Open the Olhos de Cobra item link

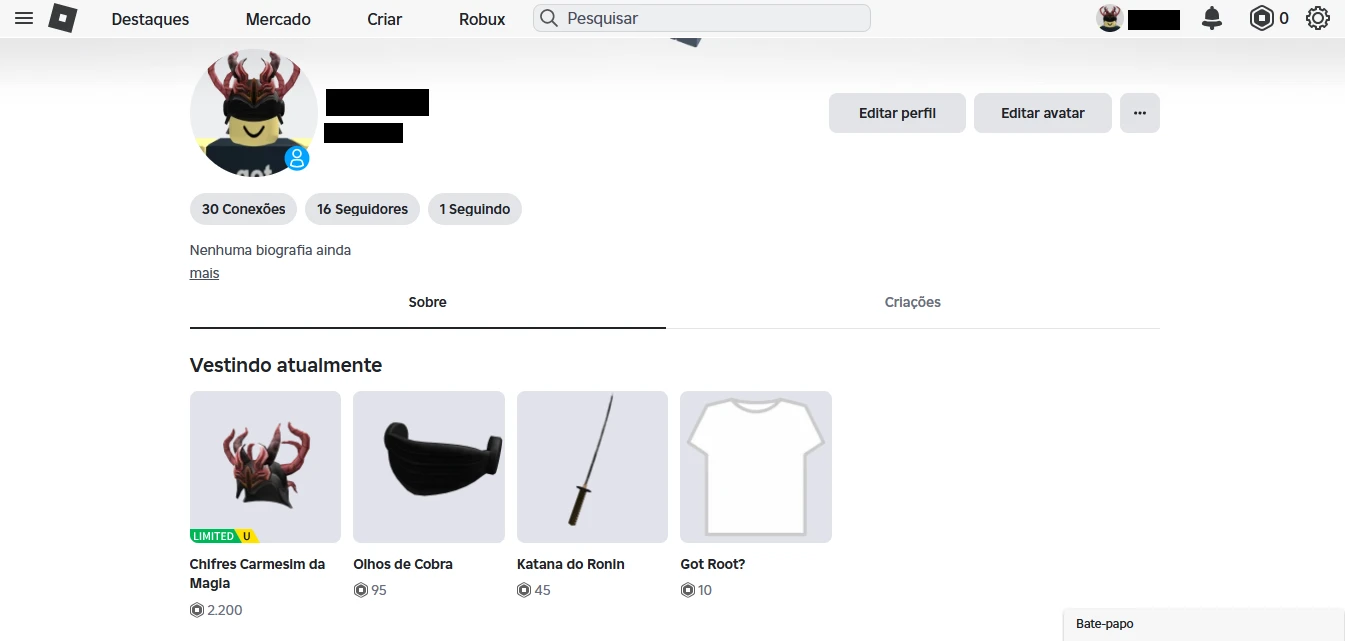coord(403,564)
